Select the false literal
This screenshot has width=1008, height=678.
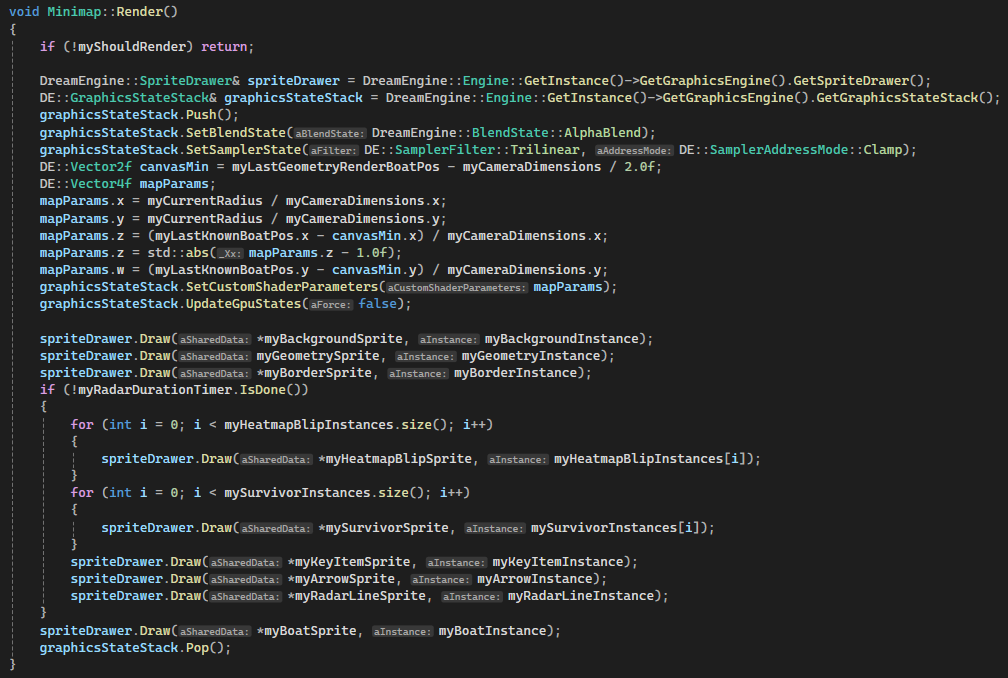click(x=377, y=303)
